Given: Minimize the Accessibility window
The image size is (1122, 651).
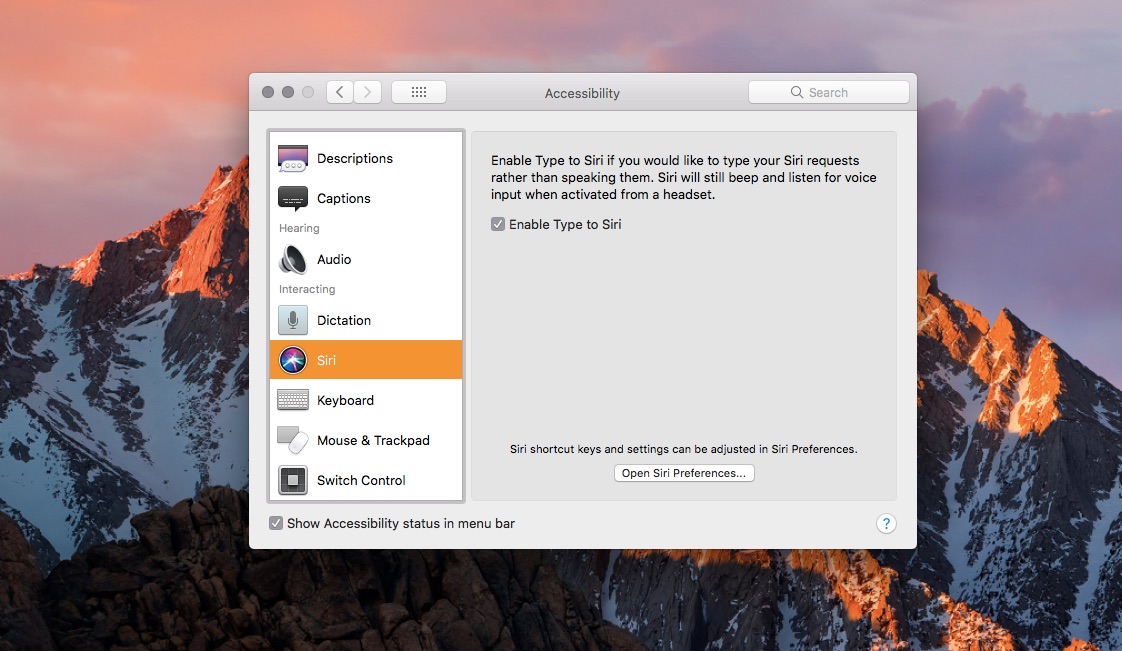Looking at the screenshot, I should (288, 92).
